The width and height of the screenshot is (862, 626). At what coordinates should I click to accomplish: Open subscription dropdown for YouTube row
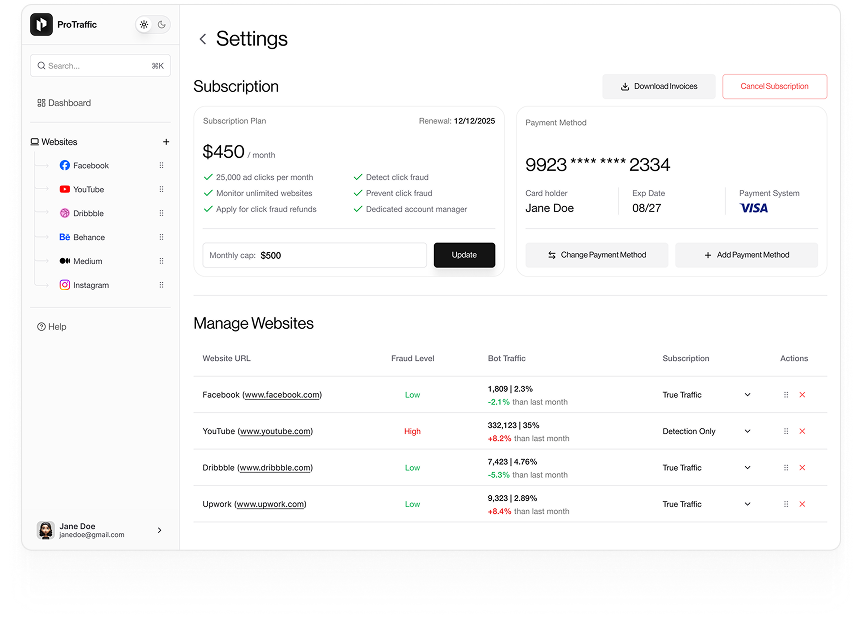[x=748, y=431]
